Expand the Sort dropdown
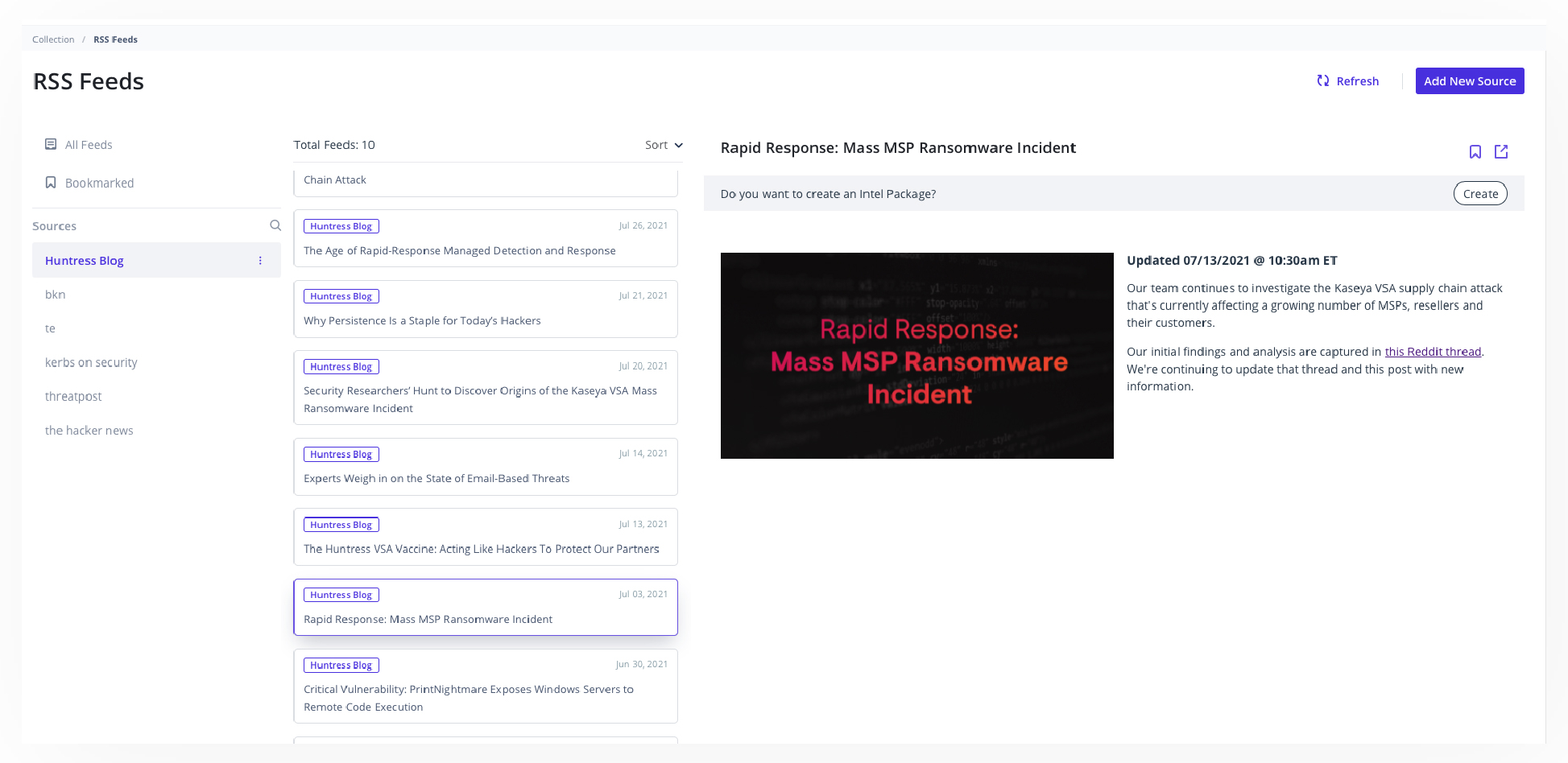 [664, 145]
